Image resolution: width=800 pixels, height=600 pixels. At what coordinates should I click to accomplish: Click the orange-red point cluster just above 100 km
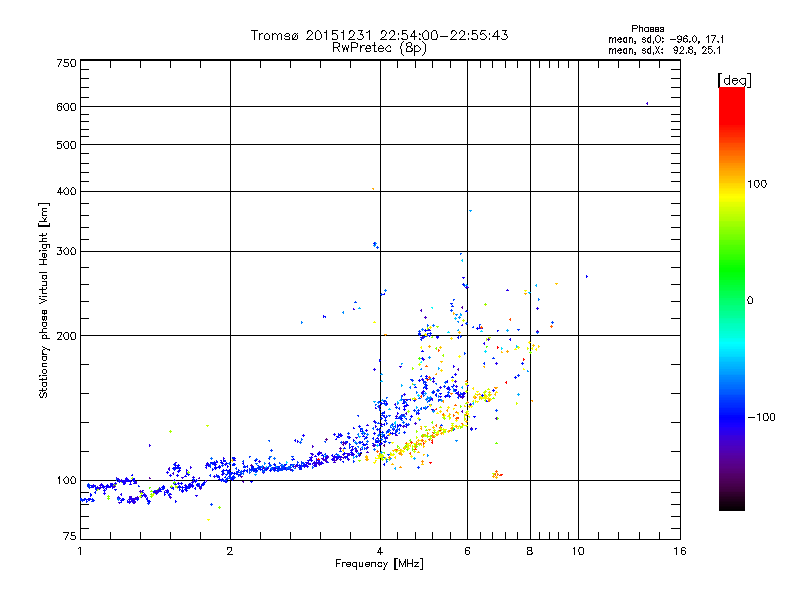point(496,475)
